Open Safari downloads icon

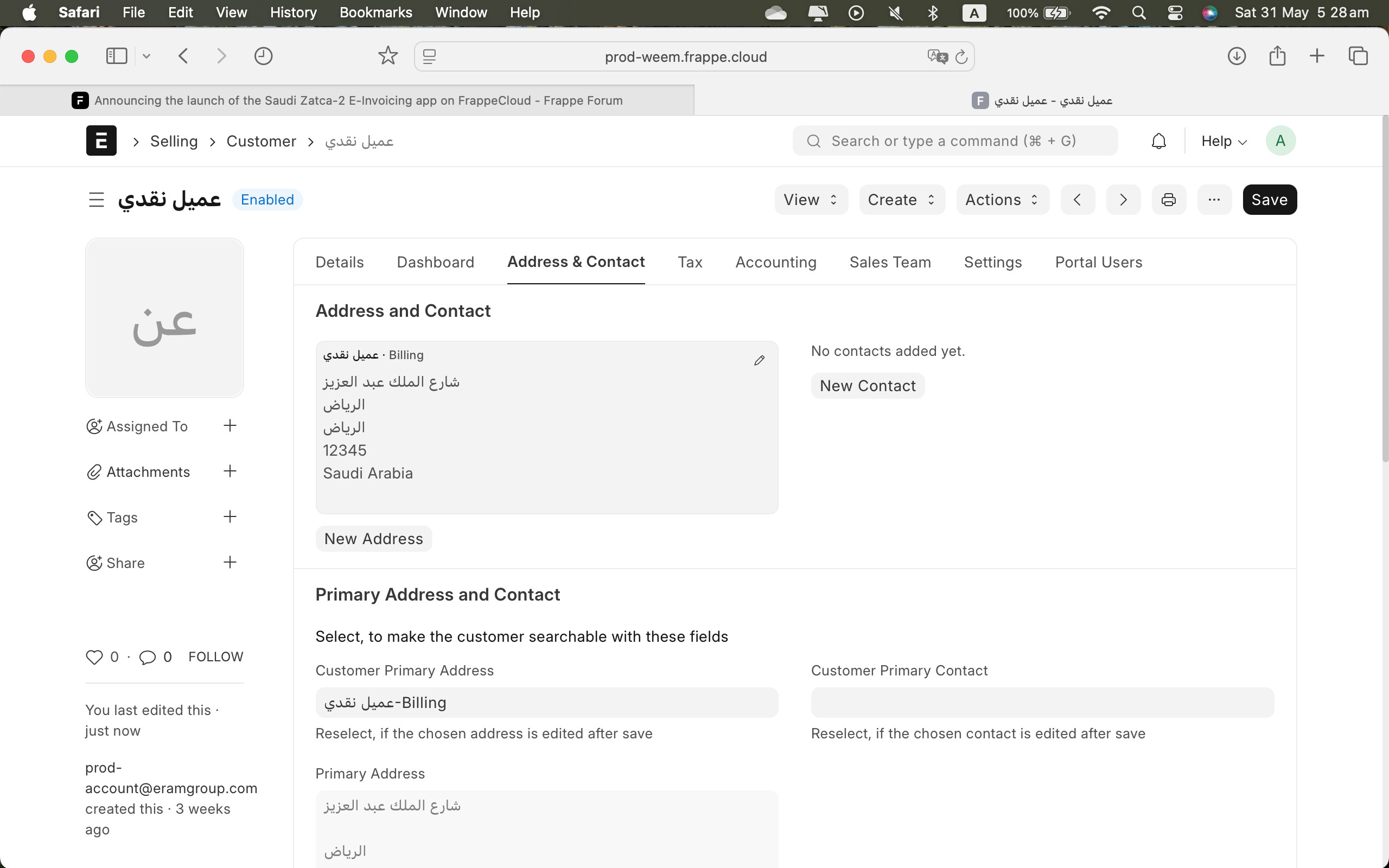[1237, 56]
